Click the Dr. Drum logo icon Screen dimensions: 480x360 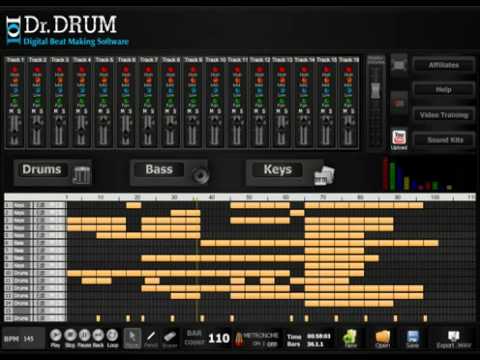[x=13, y=31]
